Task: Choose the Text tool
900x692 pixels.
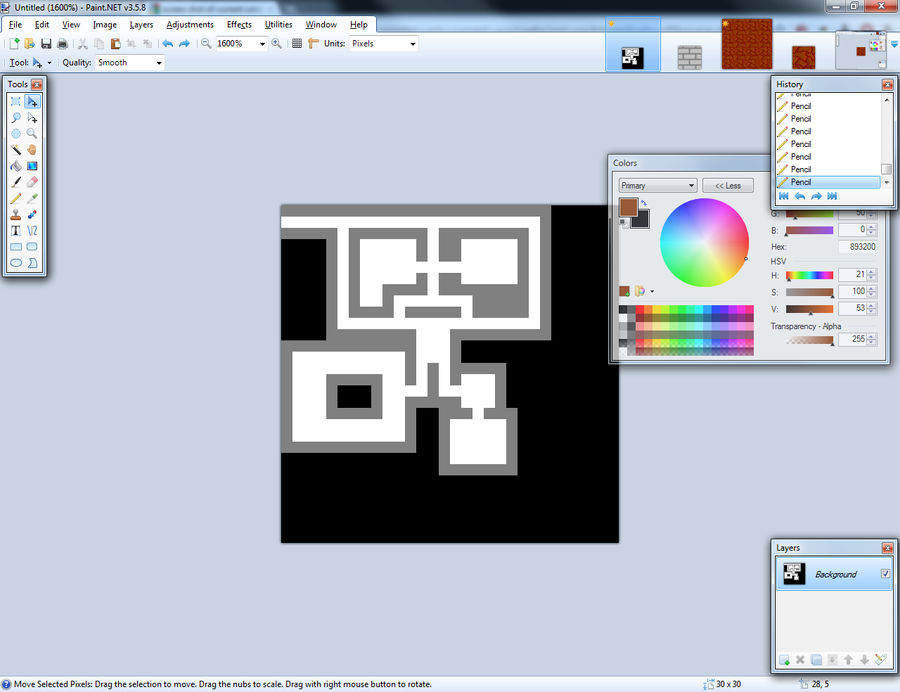Action: point(15,229)
